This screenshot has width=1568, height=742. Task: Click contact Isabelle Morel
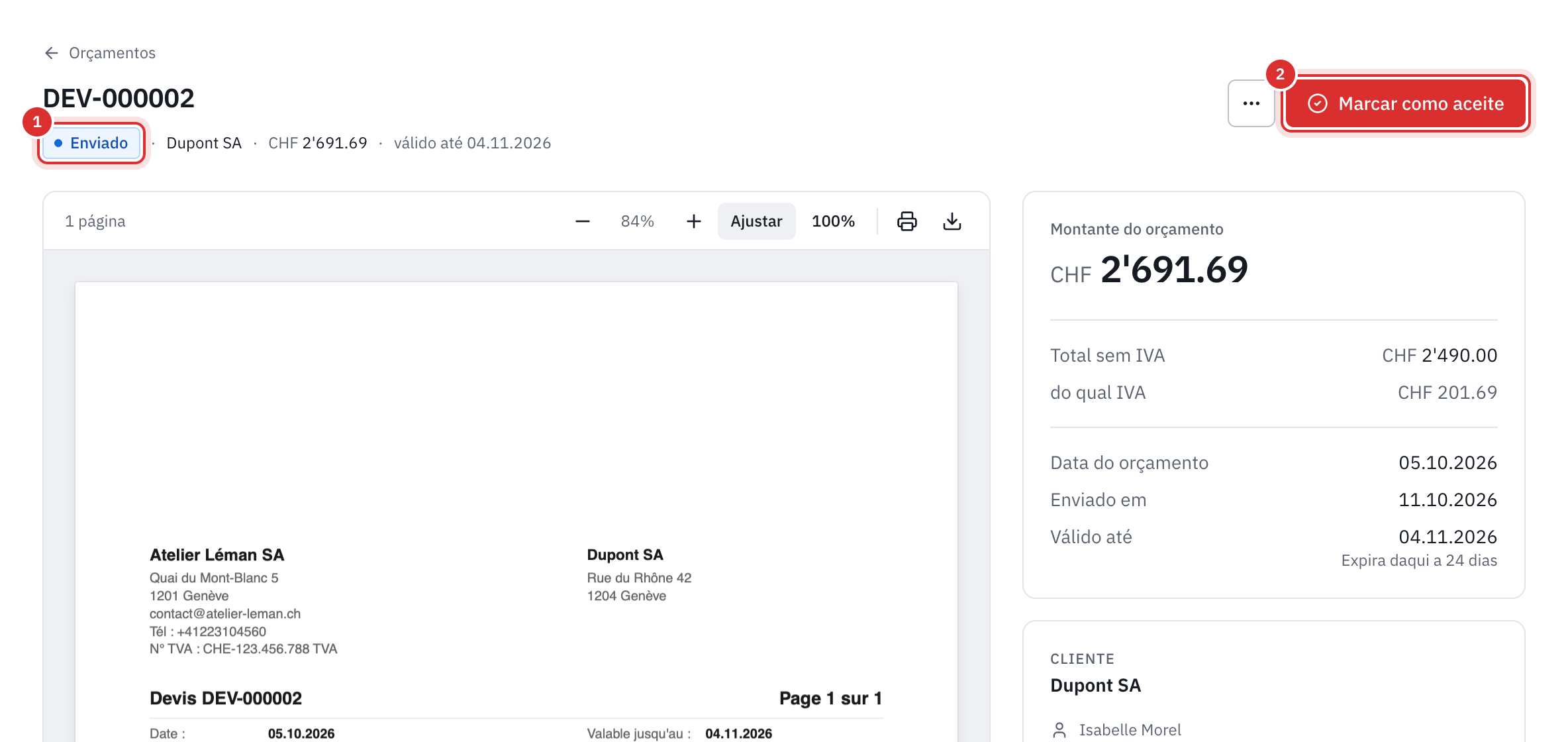(1130, 730)
